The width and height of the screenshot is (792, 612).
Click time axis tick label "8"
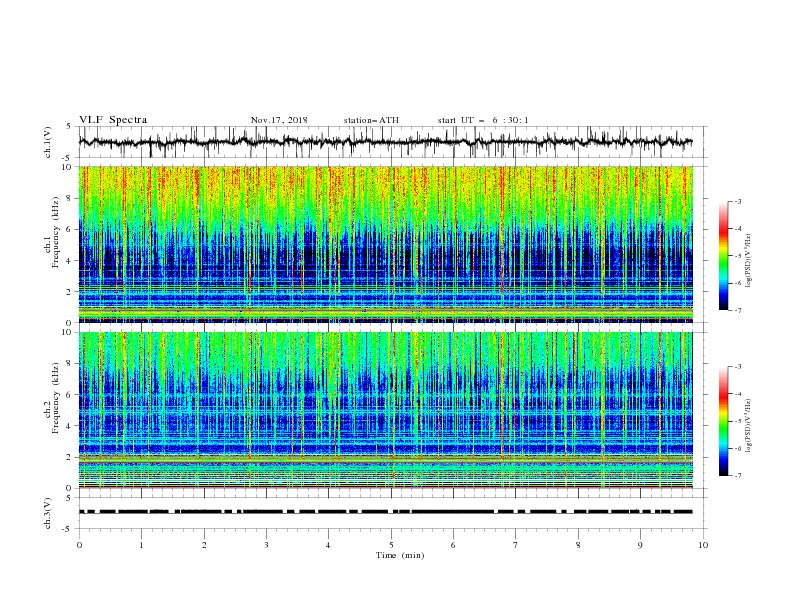point(578,545)
